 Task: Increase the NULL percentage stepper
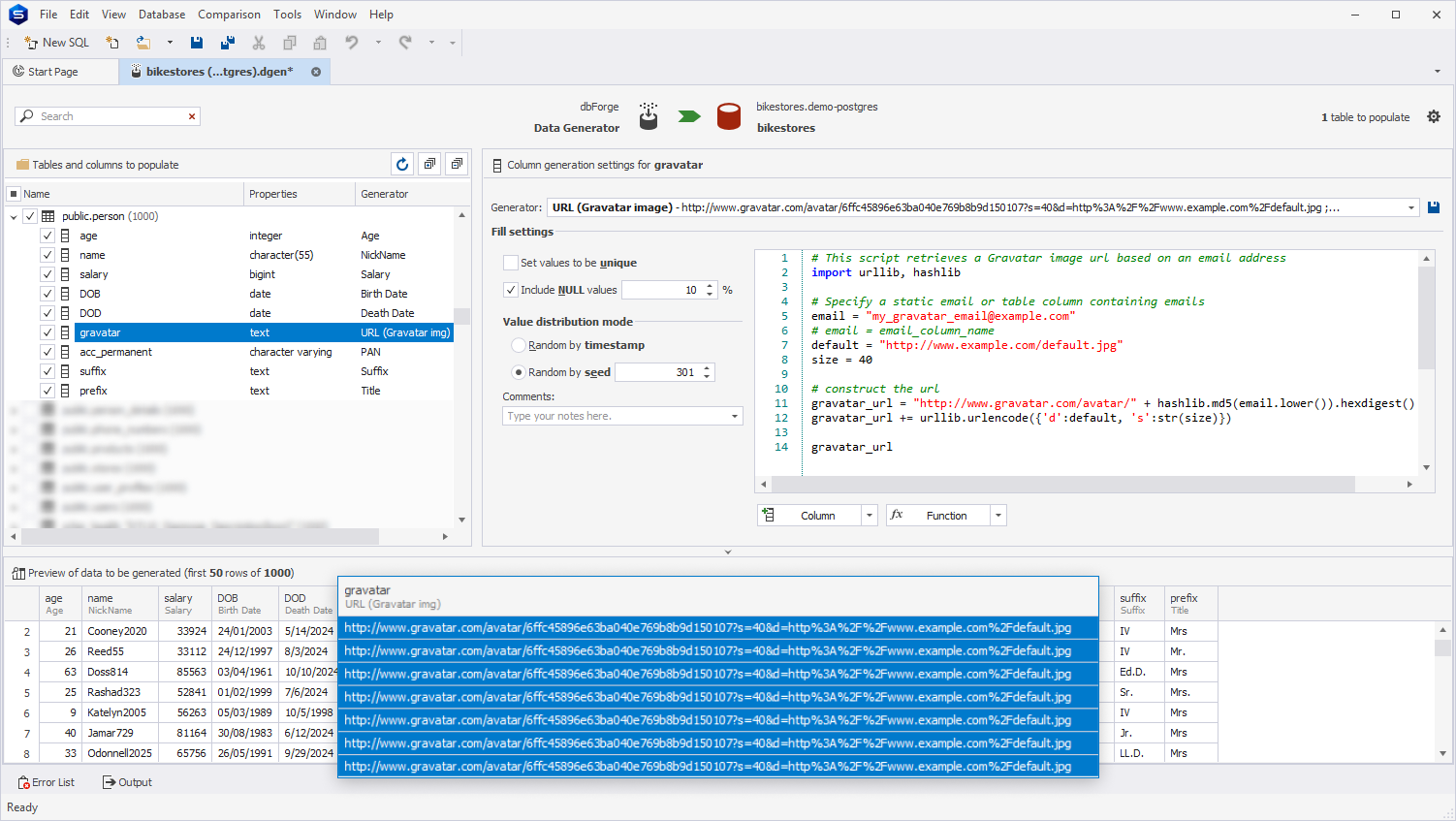click(x=710, y=286)
